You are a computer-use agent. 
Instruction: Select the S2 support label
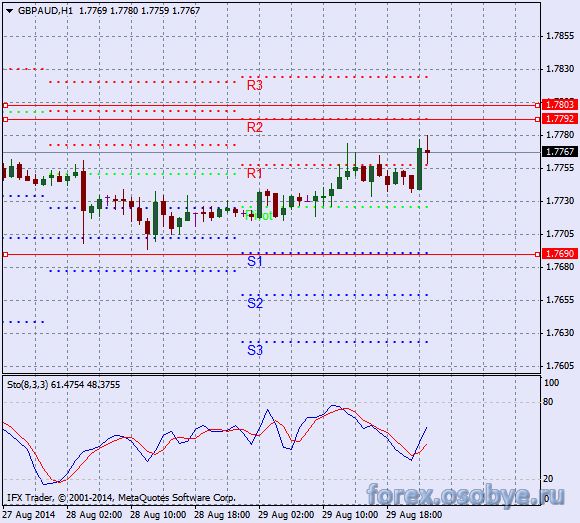254,303
